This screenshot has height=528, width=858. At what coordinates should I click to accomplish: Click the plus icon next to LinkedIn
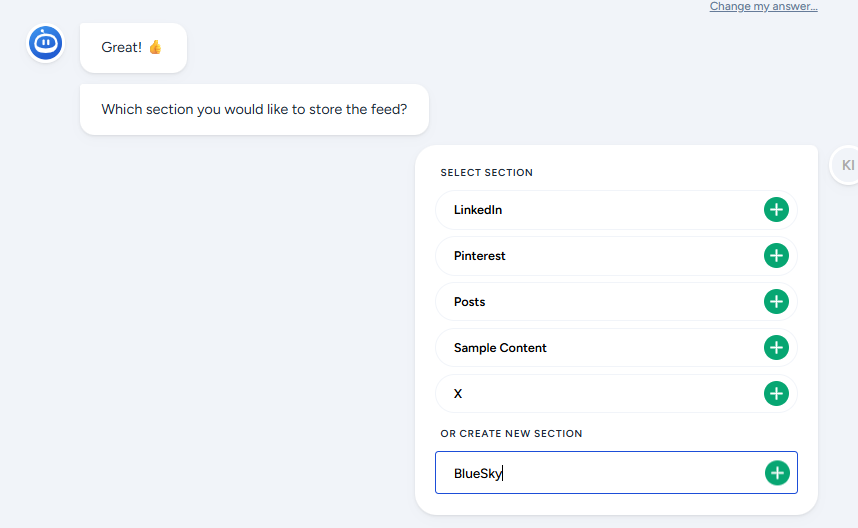(776, 210)
